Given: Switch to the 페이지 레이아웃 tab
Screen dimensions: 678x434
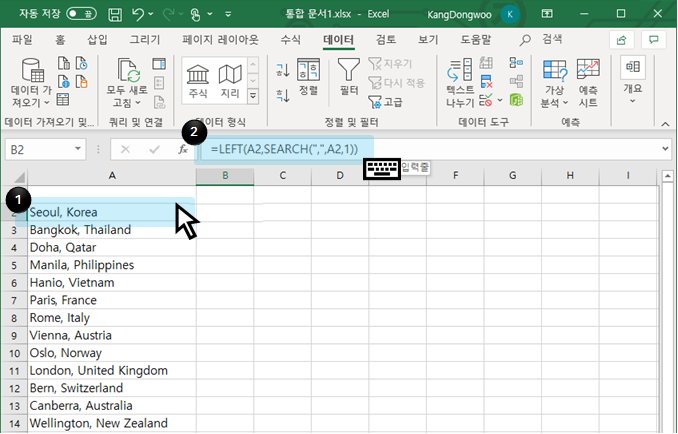Looking at the screenshot, I should point(220,40).
